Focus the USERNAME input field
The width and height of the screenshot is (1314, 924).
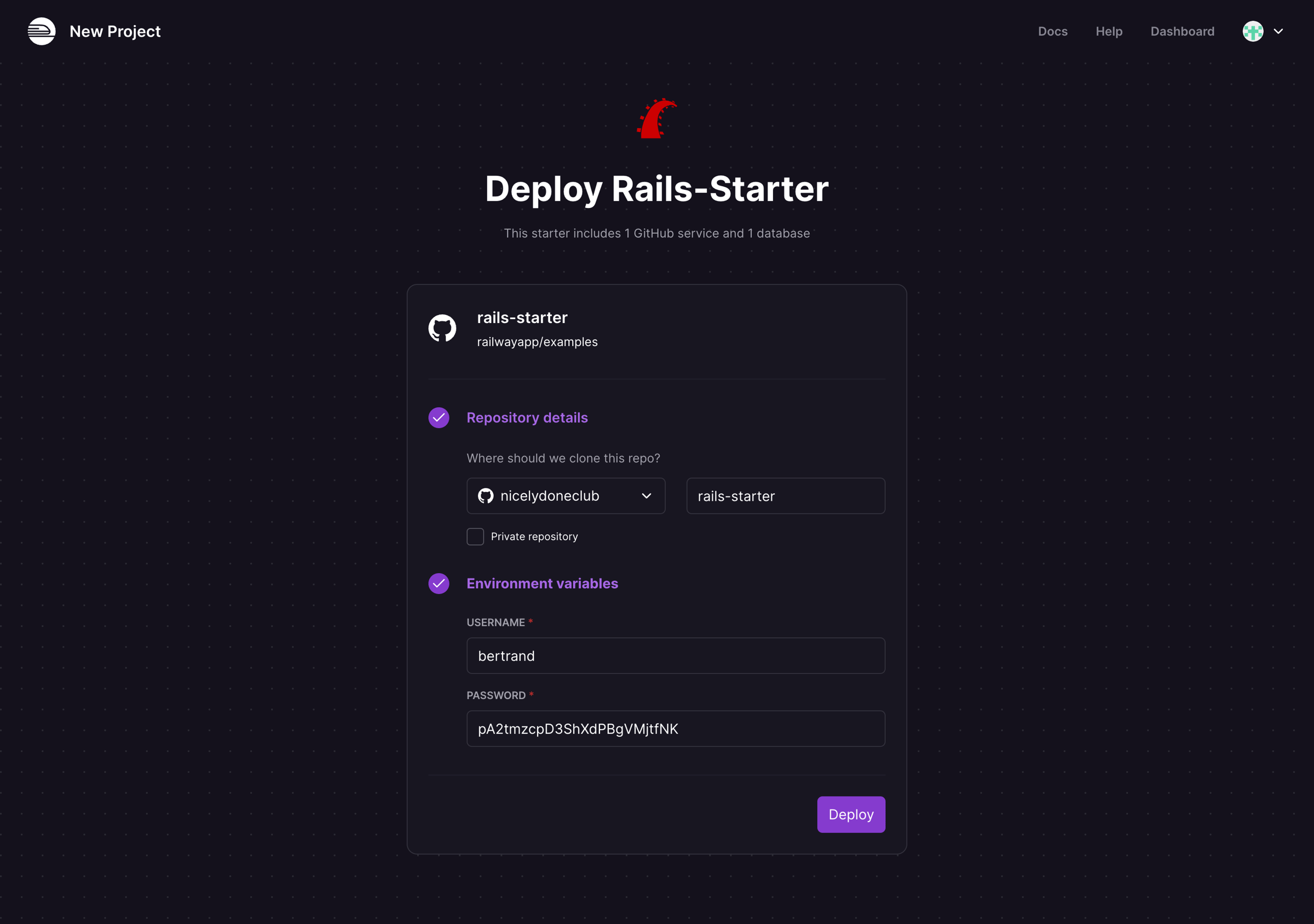[676, 656]
